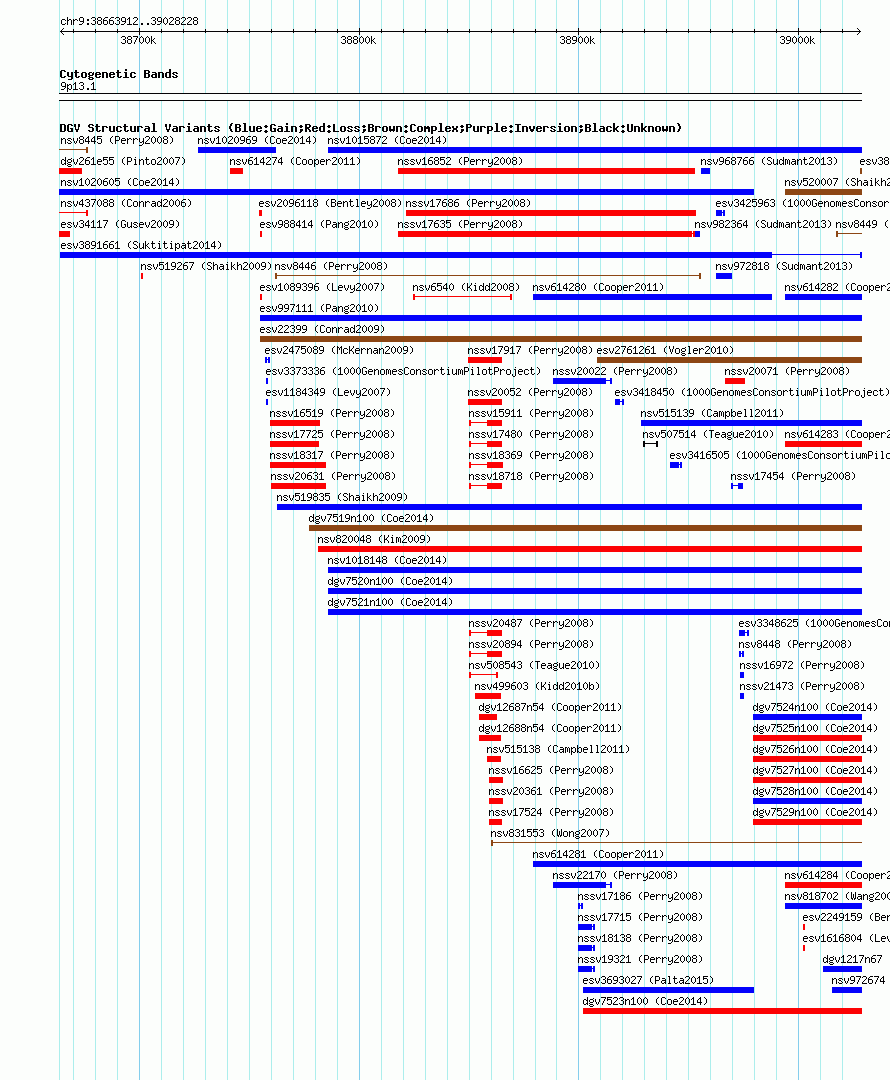Click the nsv1020605 (Coe2014) label
Image resolution: width=890 pixels, height=1080 pixels.
pyautogui.click(x=120, y=183)
